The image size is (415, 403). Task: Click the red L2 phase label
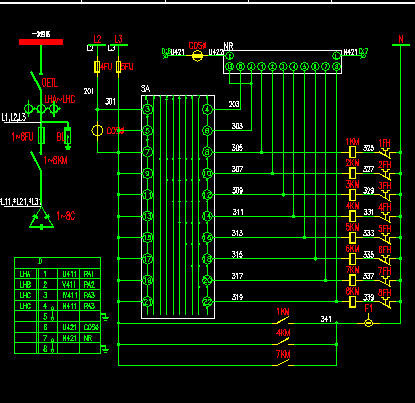pyautogui.click(x=97, y=39)
